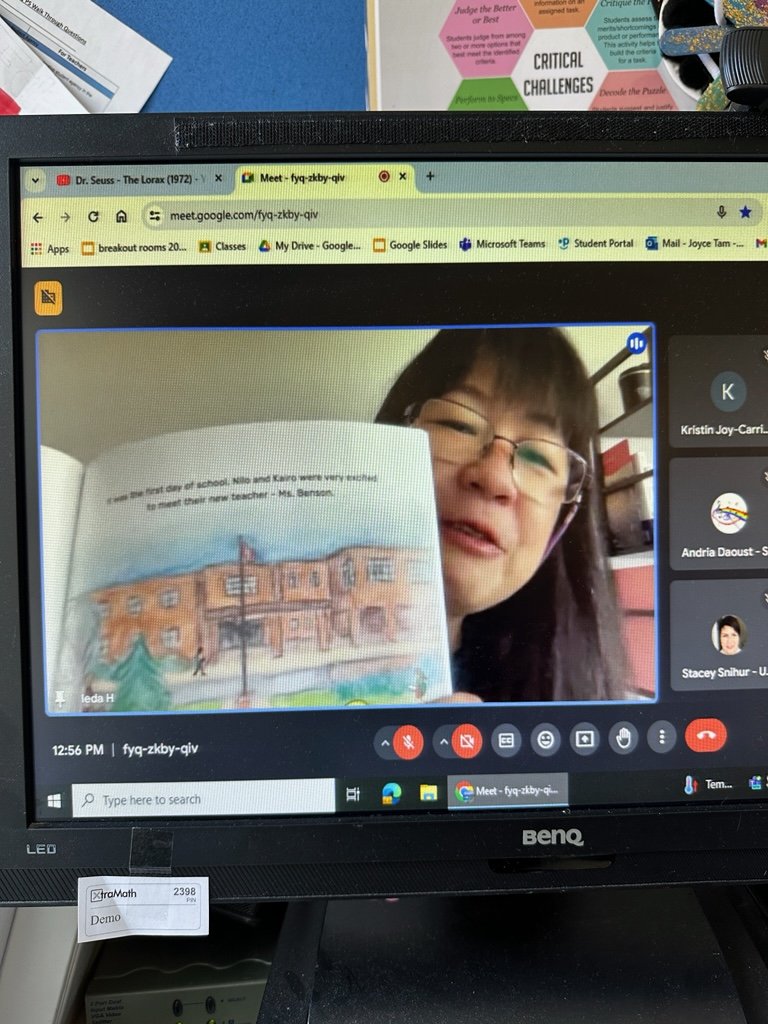
Task: Click the main video tile of Ieda H
Action: pyautogui.click(x=347, y=520)
